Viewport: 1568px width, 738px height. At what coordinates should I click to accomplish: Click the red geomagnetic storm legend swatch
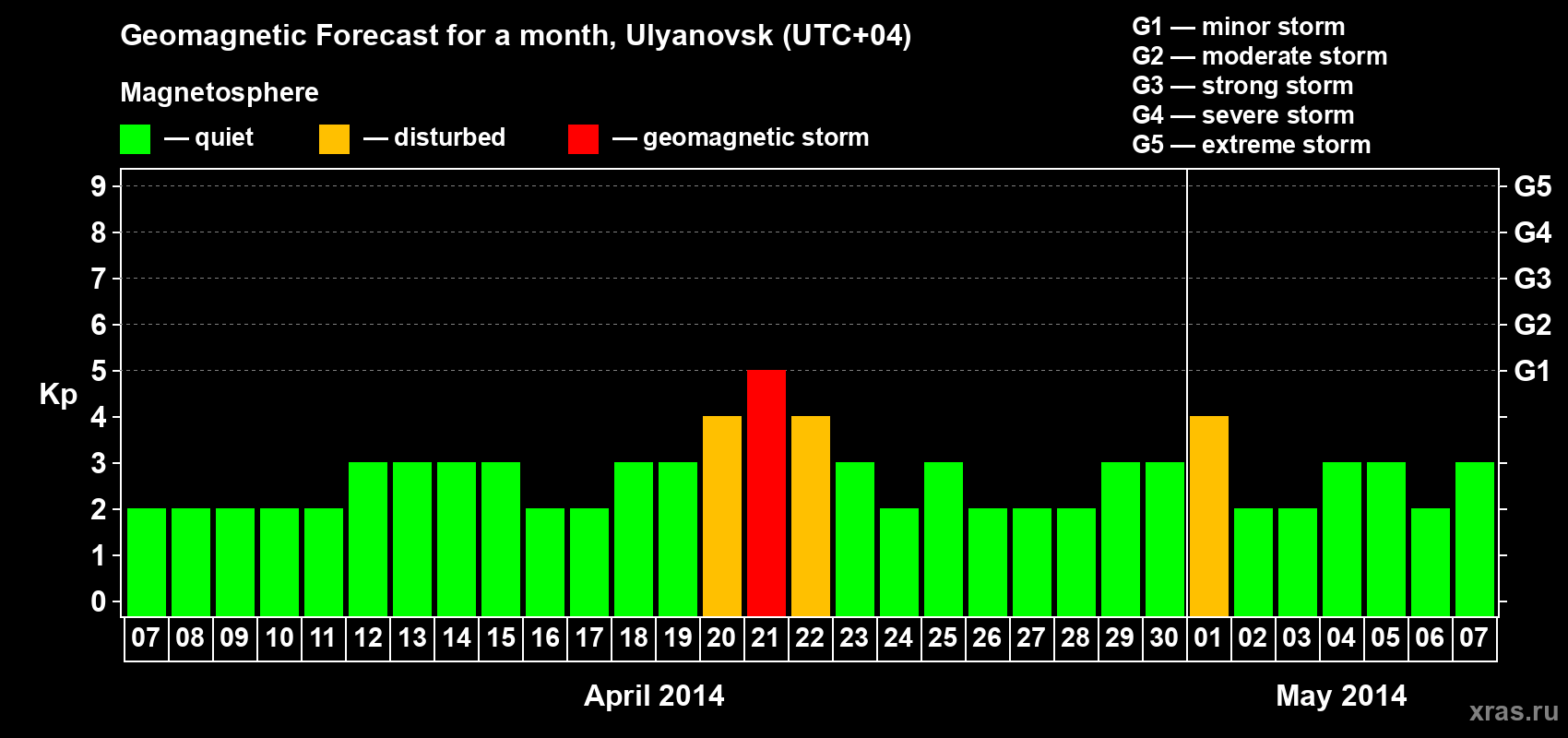pos(583,139)
